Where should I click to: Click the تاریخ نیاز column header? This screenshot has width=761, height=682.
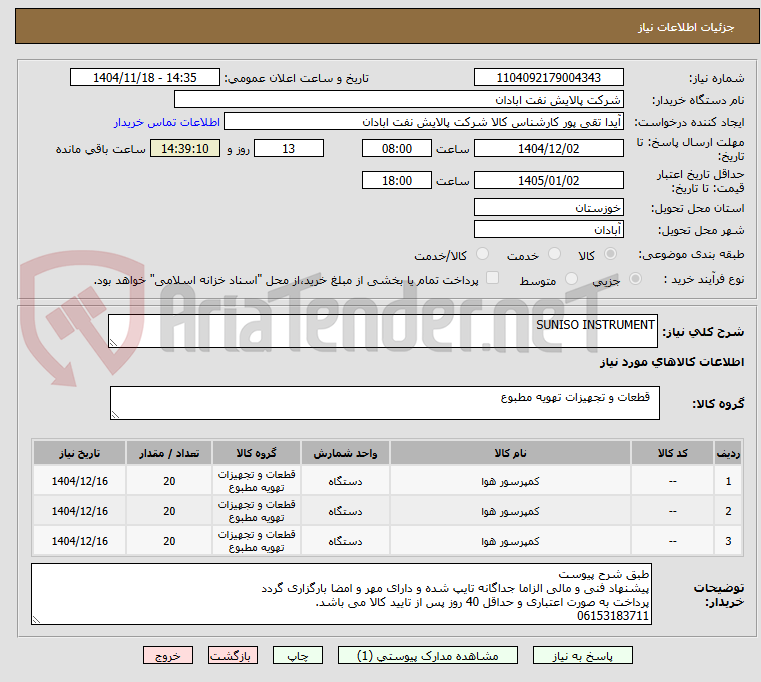(x=80, y=453)
